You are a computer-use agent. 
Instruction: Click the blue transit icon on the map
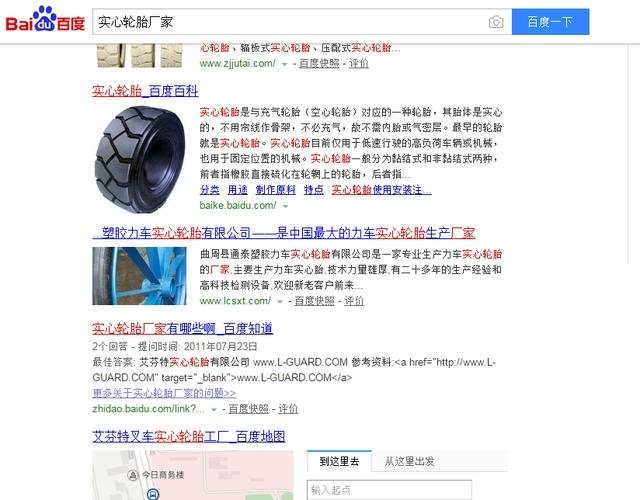(x=153, y=493)
